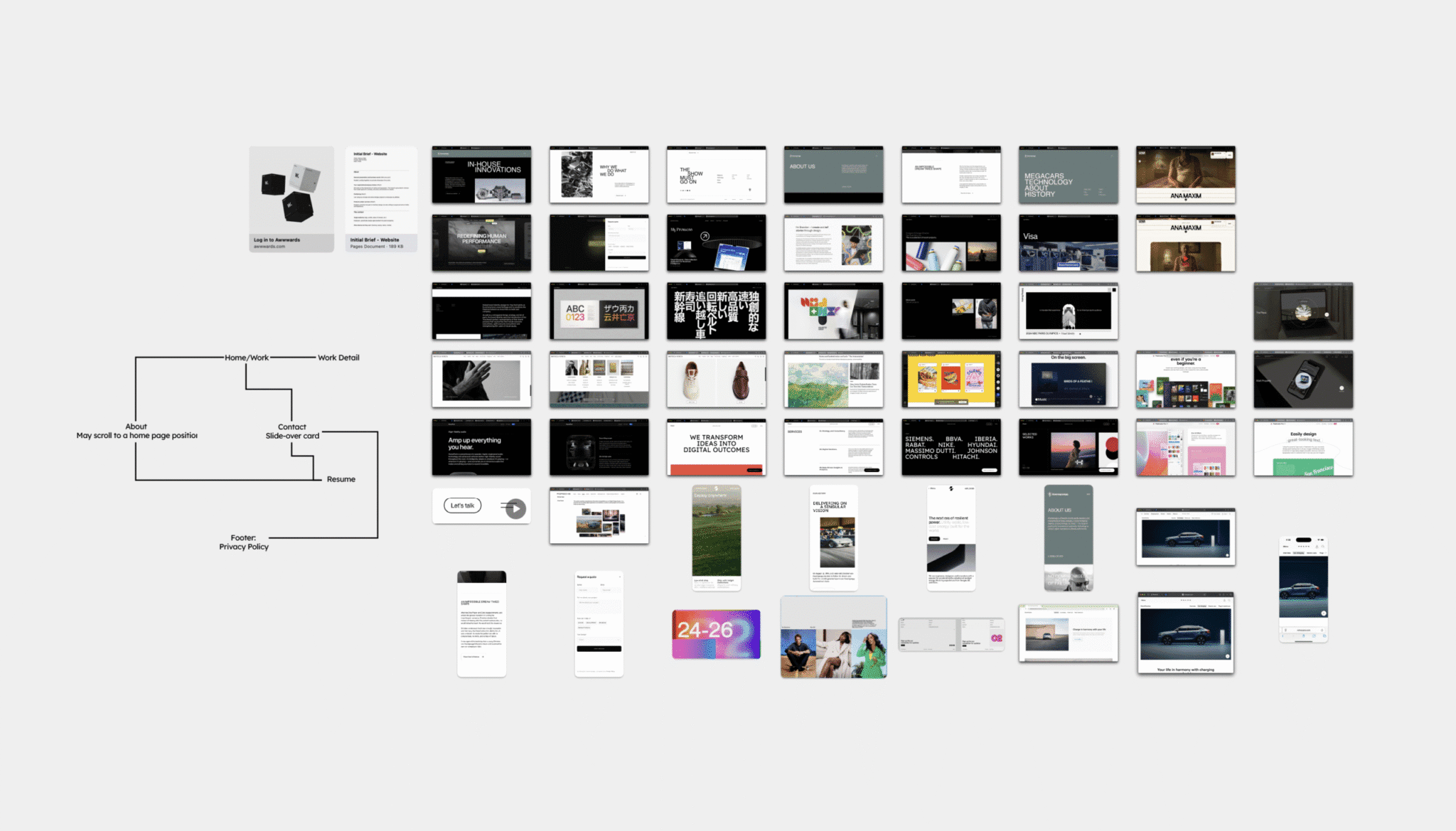Select the Amp up everything you hear screenshot

[481, 447]
